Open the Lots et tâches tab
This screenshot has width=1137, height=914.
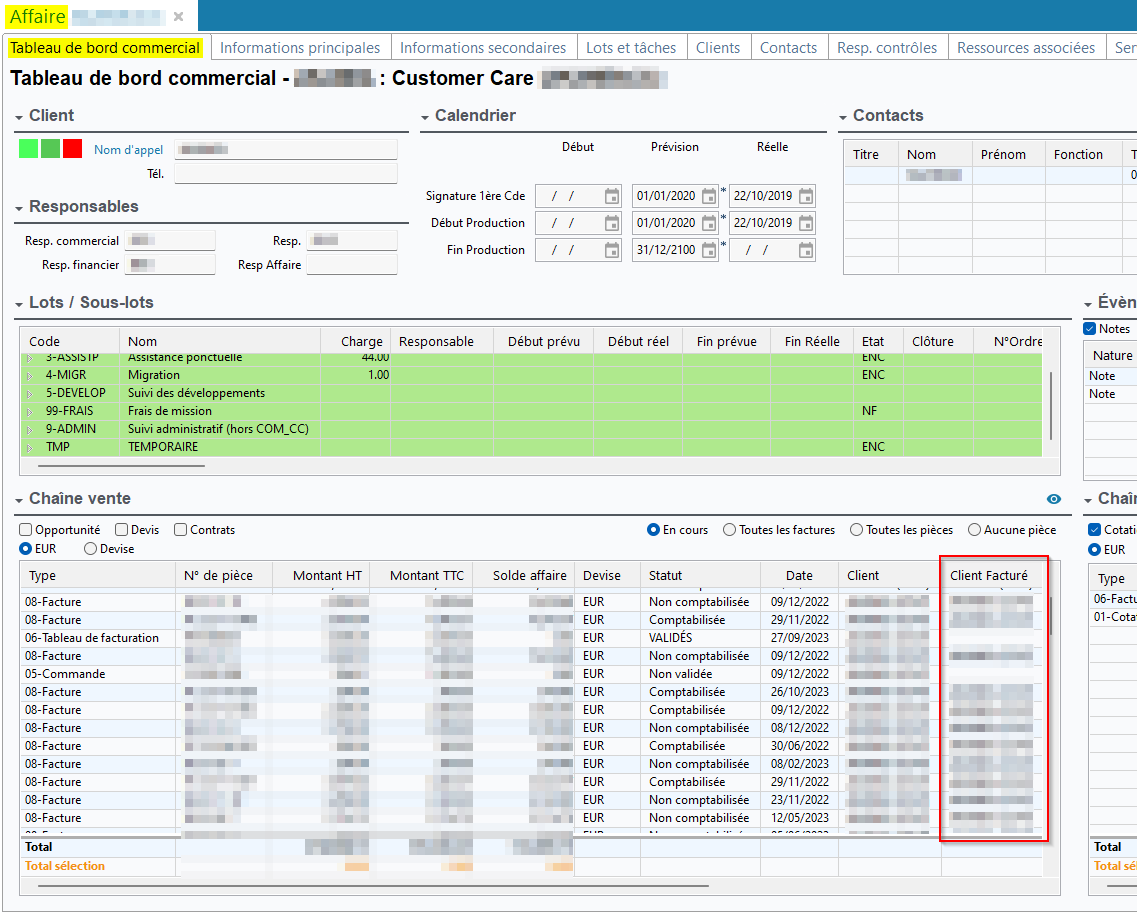click(631, 48)
